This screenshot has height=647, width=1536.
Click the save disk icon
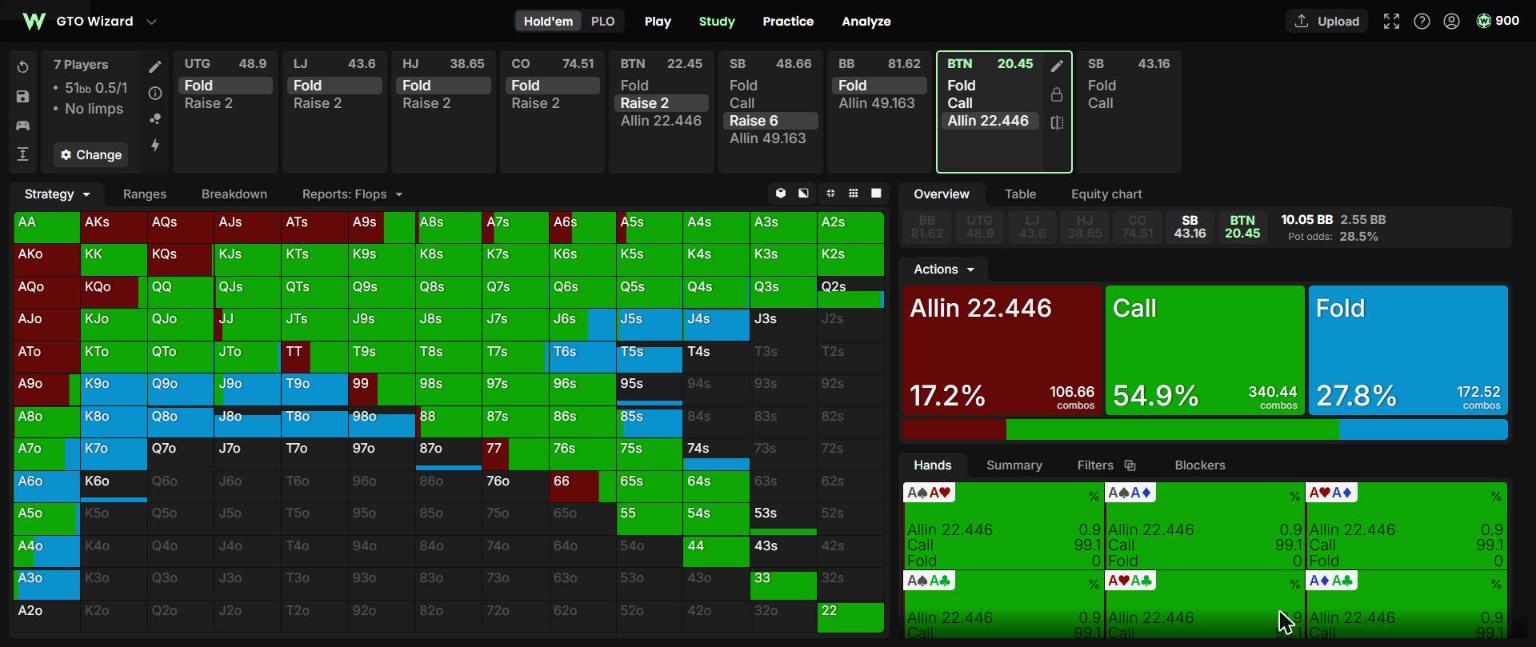coord(23,96)
